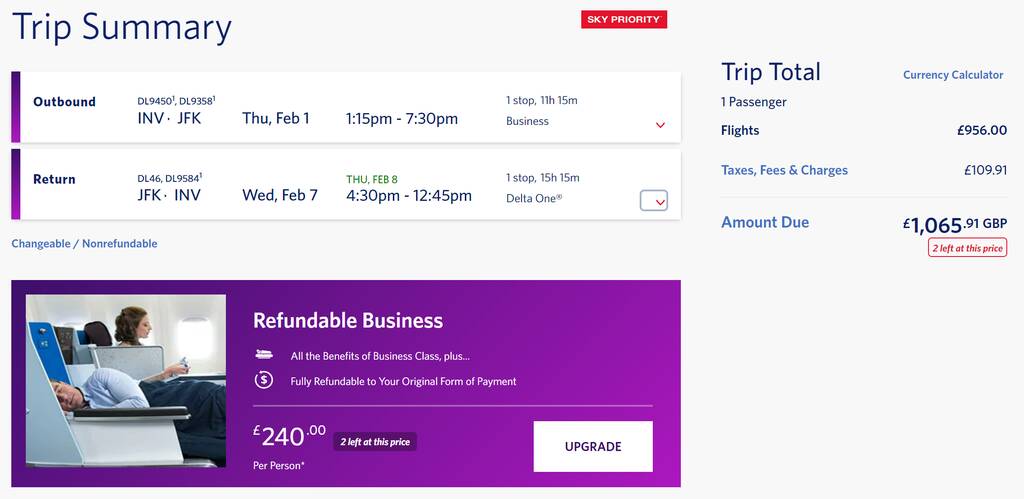
Task: Click the red '2 left at this price' badge
Action: (x=967, y=248)
